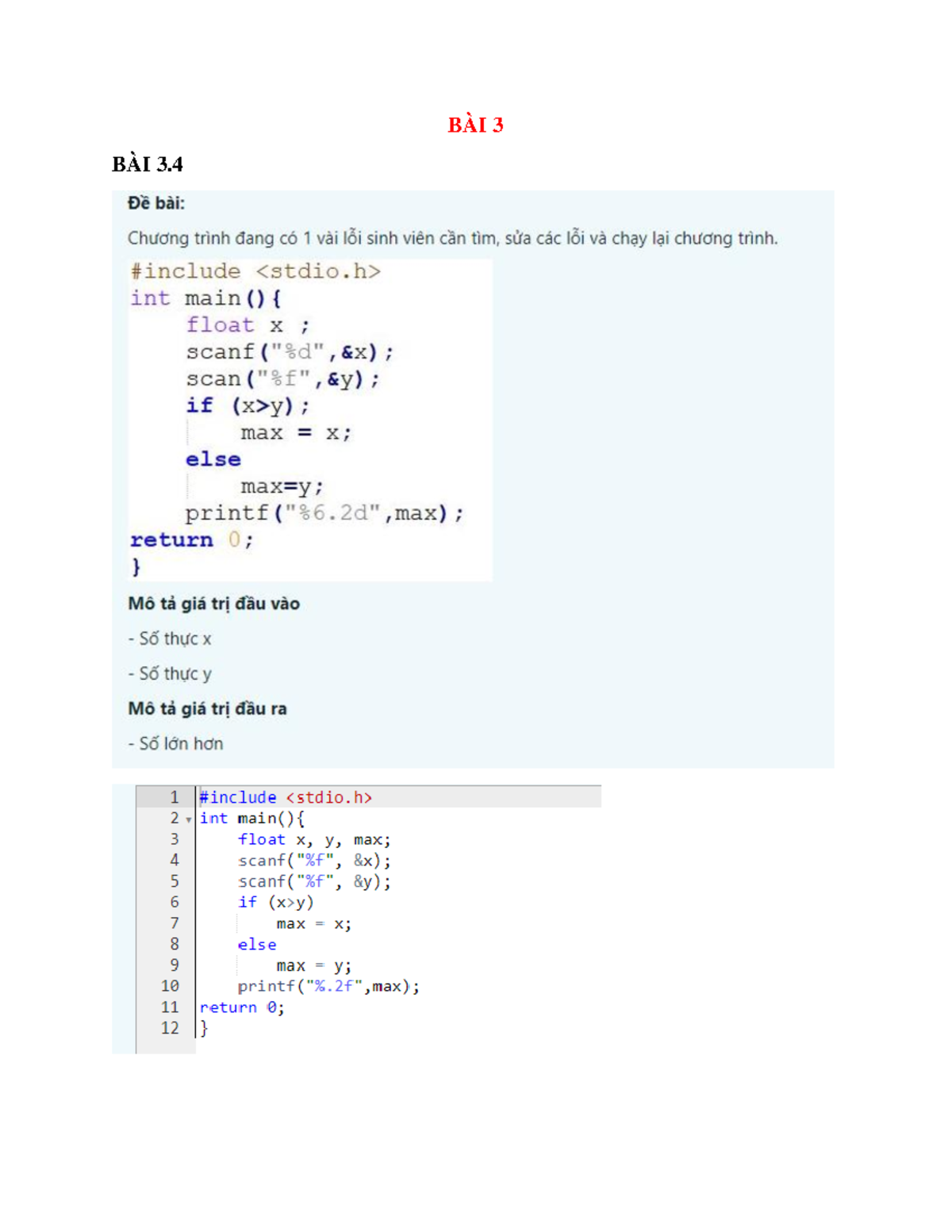Click the Mô tả giá trị đầu vào heading

click(214, 604)
